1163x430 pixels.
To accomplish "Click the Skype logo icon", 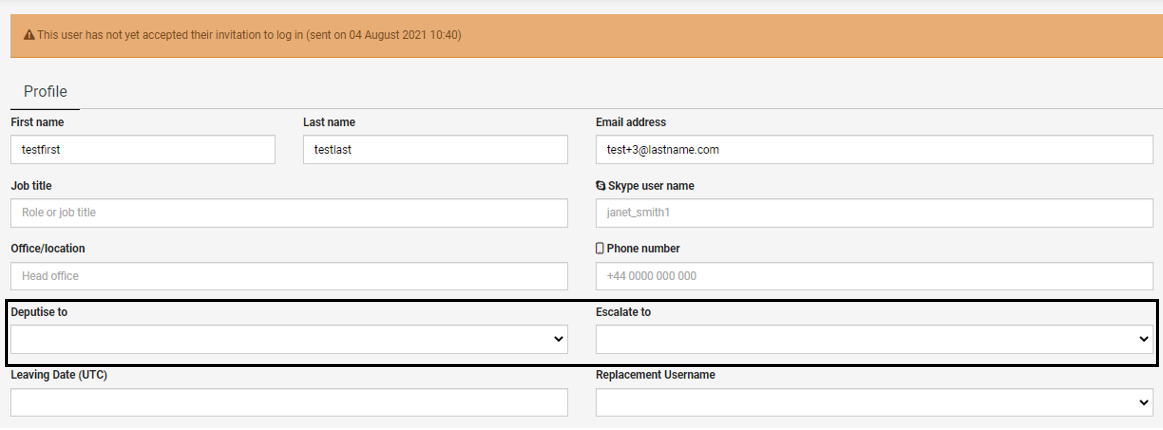I will tap(600, 186).
